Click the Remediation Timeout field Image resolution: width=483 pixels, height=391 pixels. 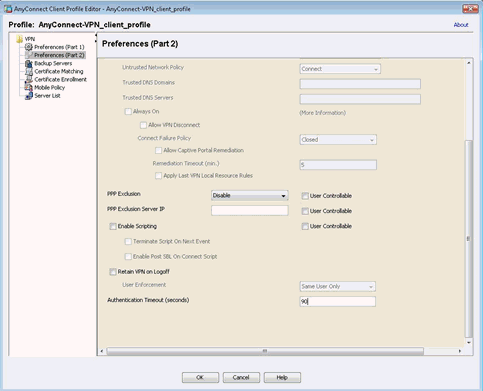coord(338,165)
